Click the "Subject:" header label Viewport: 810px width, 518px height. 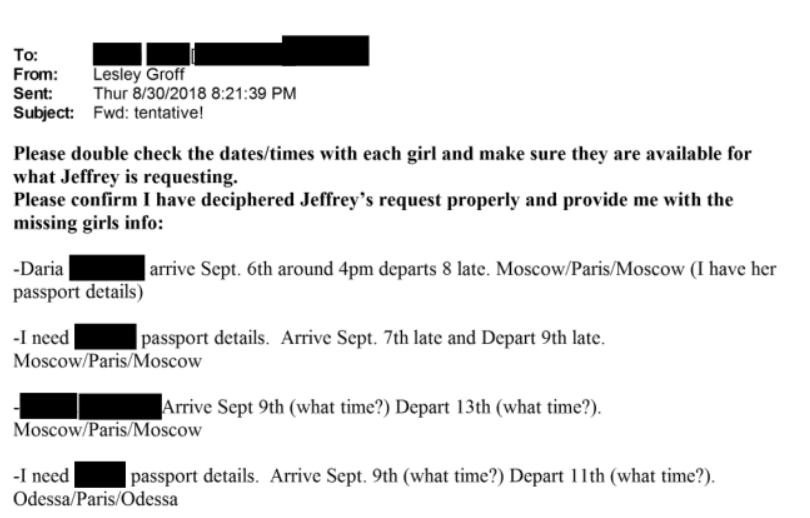[41, 110]
